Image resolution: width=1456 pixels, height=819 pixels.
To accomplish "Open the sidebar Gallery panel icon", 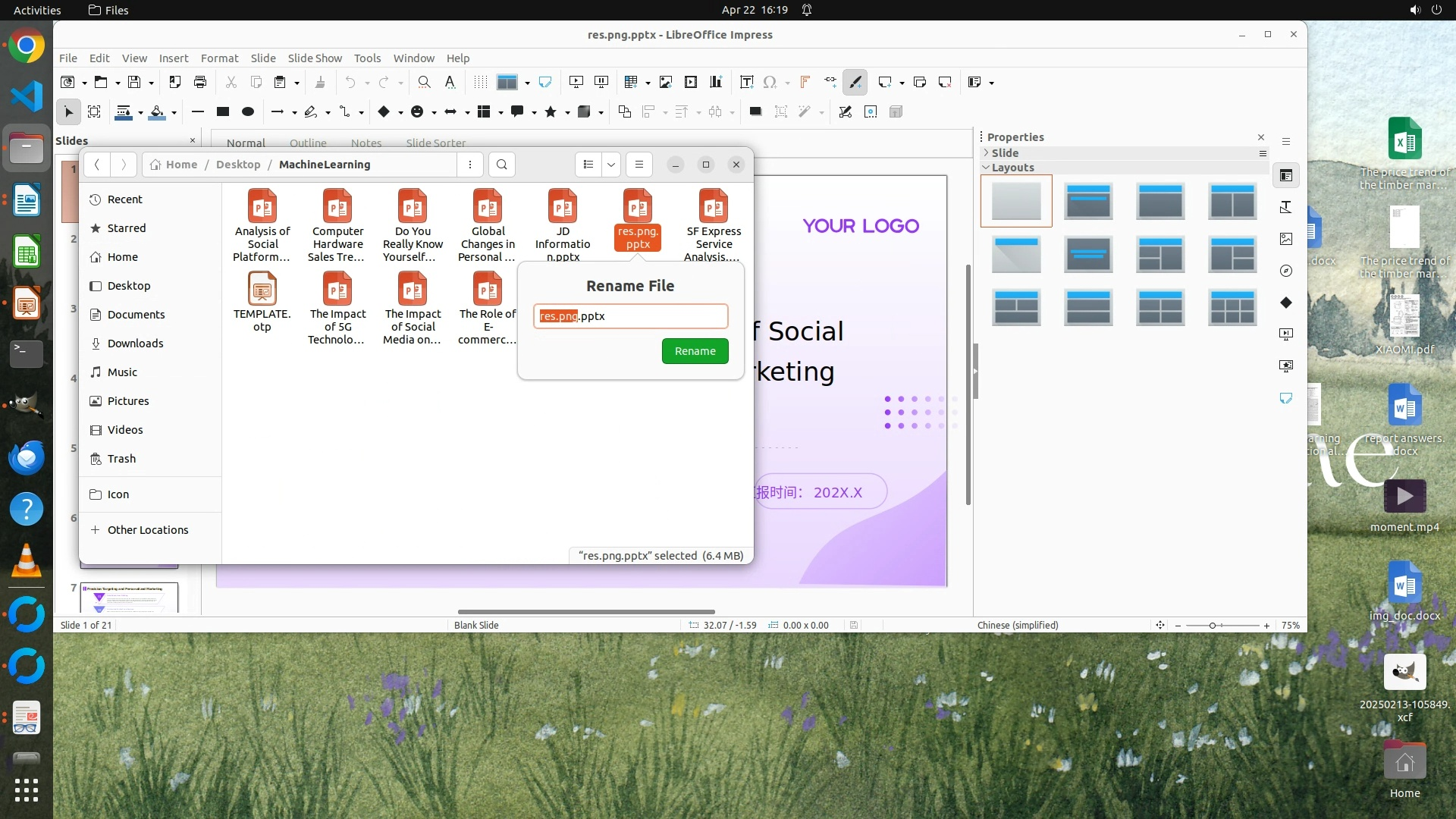I will coord(1286,239).
